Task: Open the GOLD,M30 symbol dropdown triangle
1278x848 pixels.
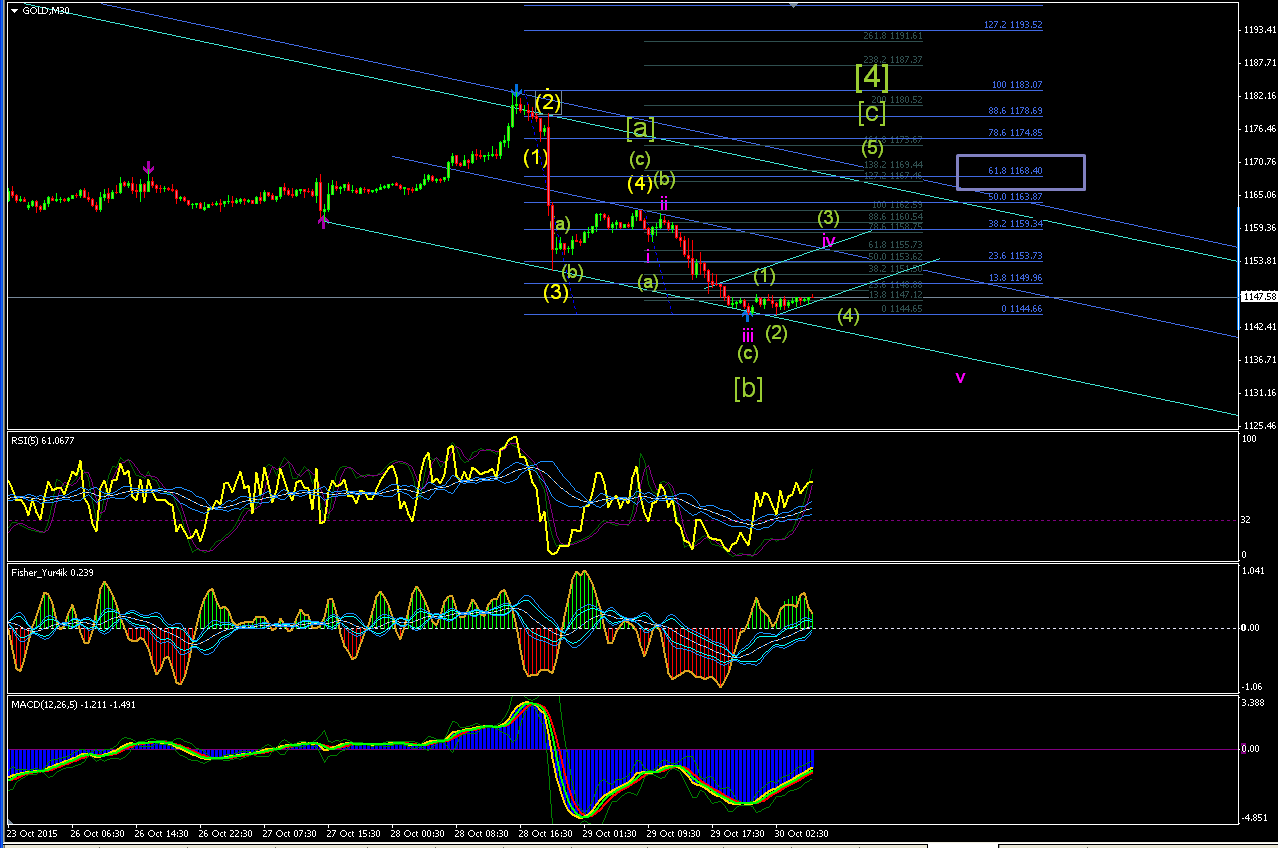Action: click(14, 10)
